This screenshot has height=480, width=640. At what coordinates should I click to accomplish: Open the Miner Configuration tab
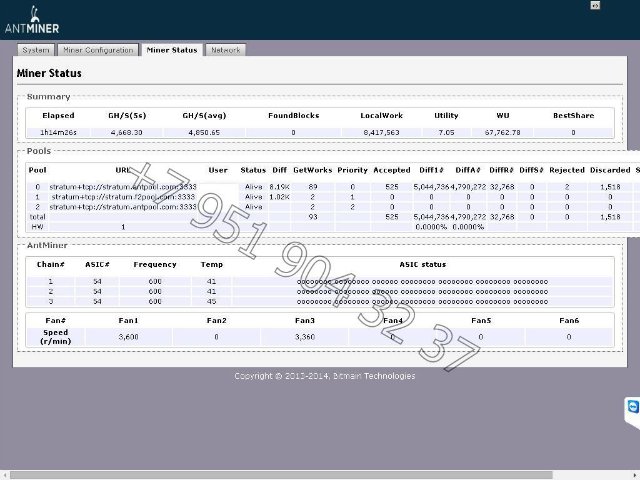point(98,50)
